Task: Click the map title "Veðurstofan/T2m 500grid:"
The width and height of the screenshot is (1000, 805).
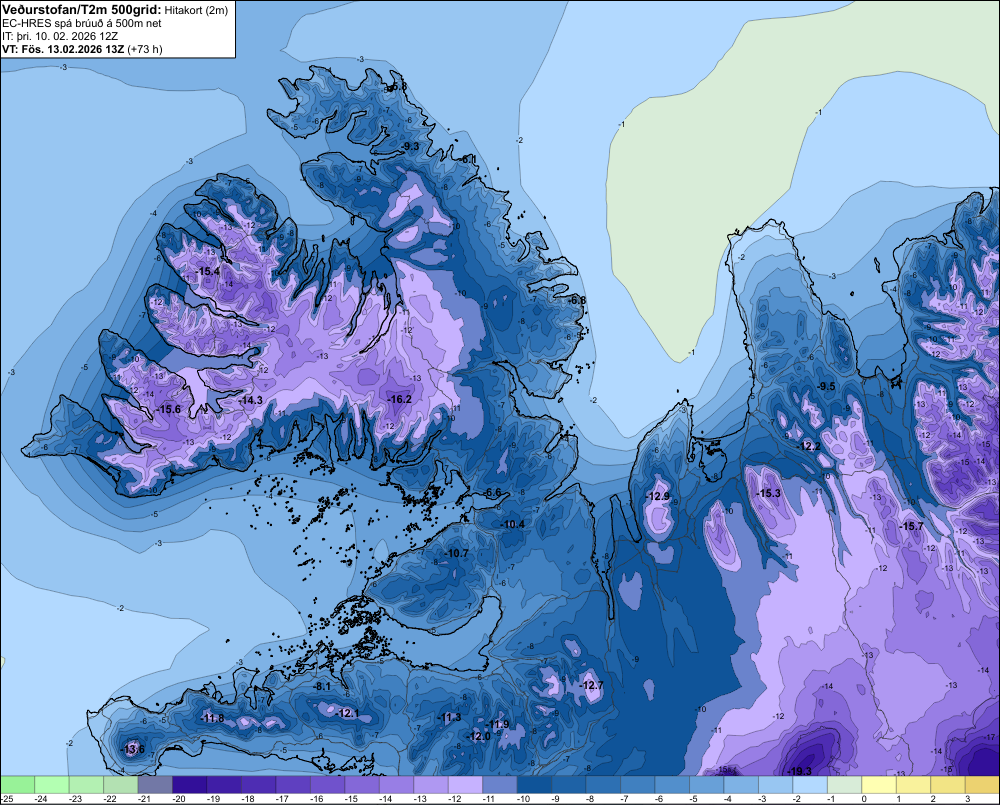Action: click(x=82, y=9)
